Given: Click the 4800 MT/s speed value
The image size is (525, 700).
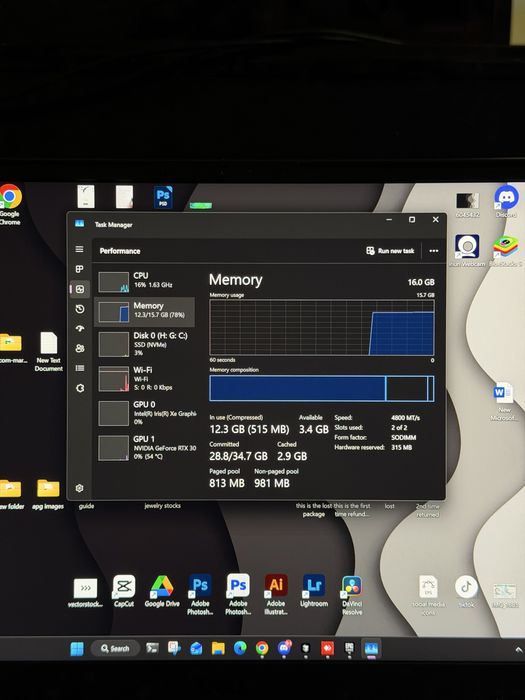Looking at the screenshot, I should coord(405,418).
